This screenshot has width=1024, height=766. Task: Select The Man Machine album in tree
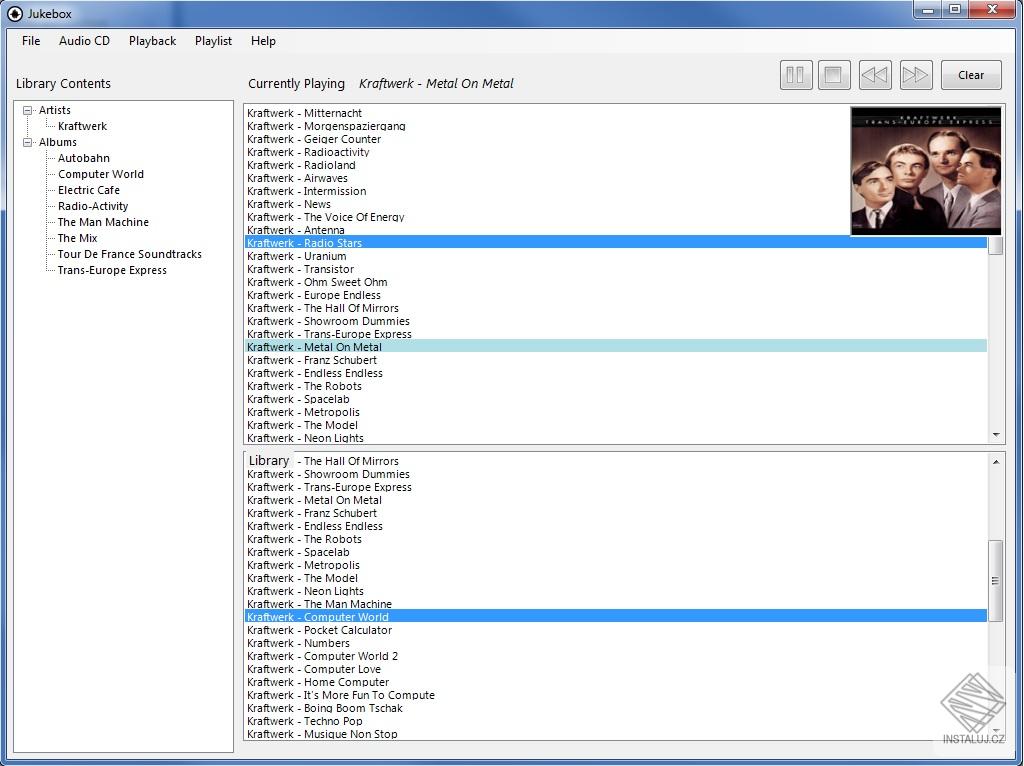pos(103,222)
